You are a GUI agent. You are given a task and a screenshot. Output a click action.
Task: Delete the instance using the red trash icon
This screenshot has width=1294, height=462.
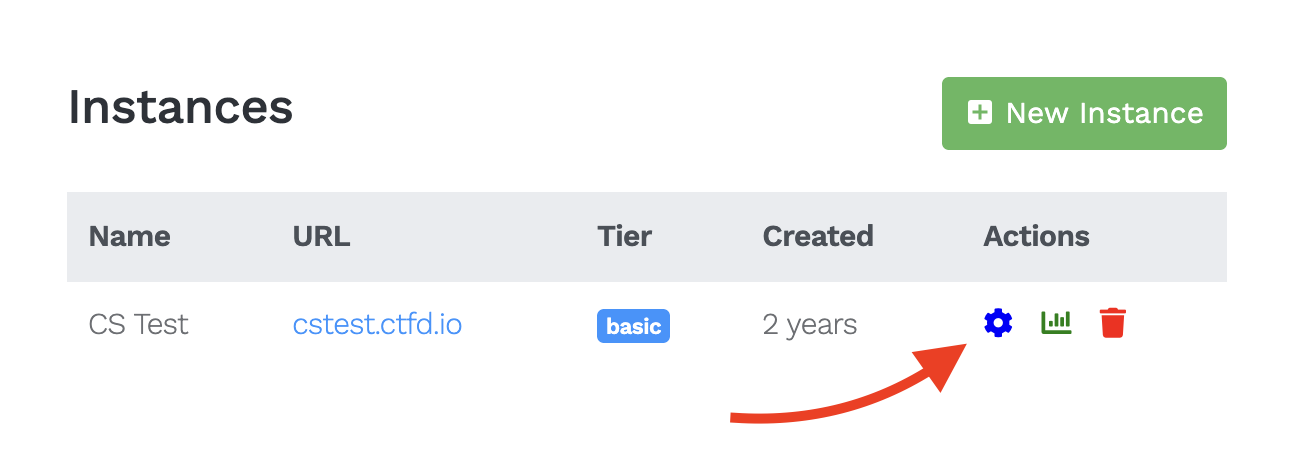click(x=1113, y=323)
